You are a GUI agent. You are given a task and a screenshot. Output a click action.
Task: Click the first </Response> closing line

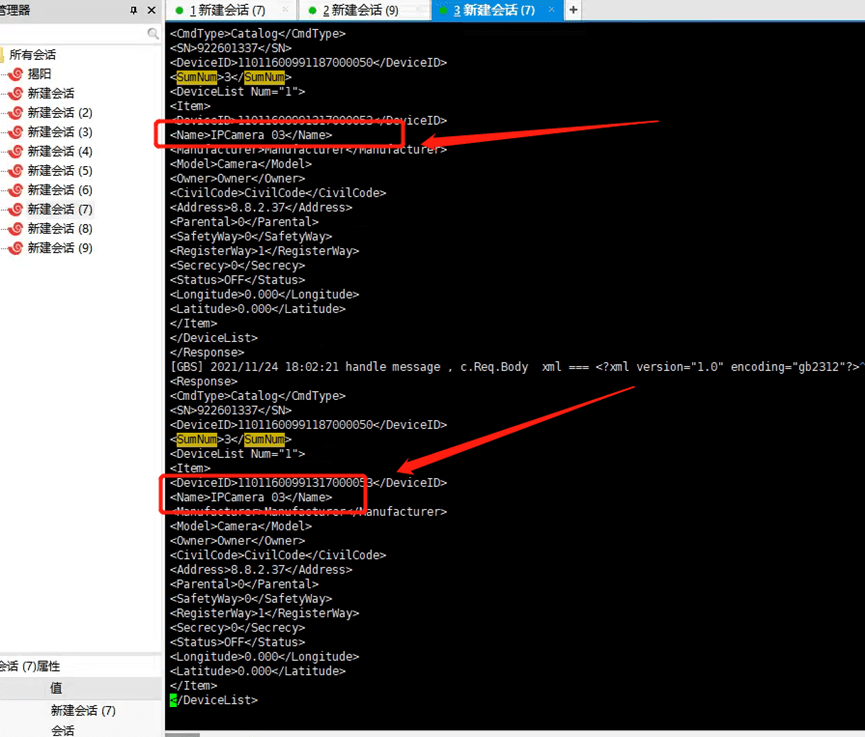(x=207, y=352)
